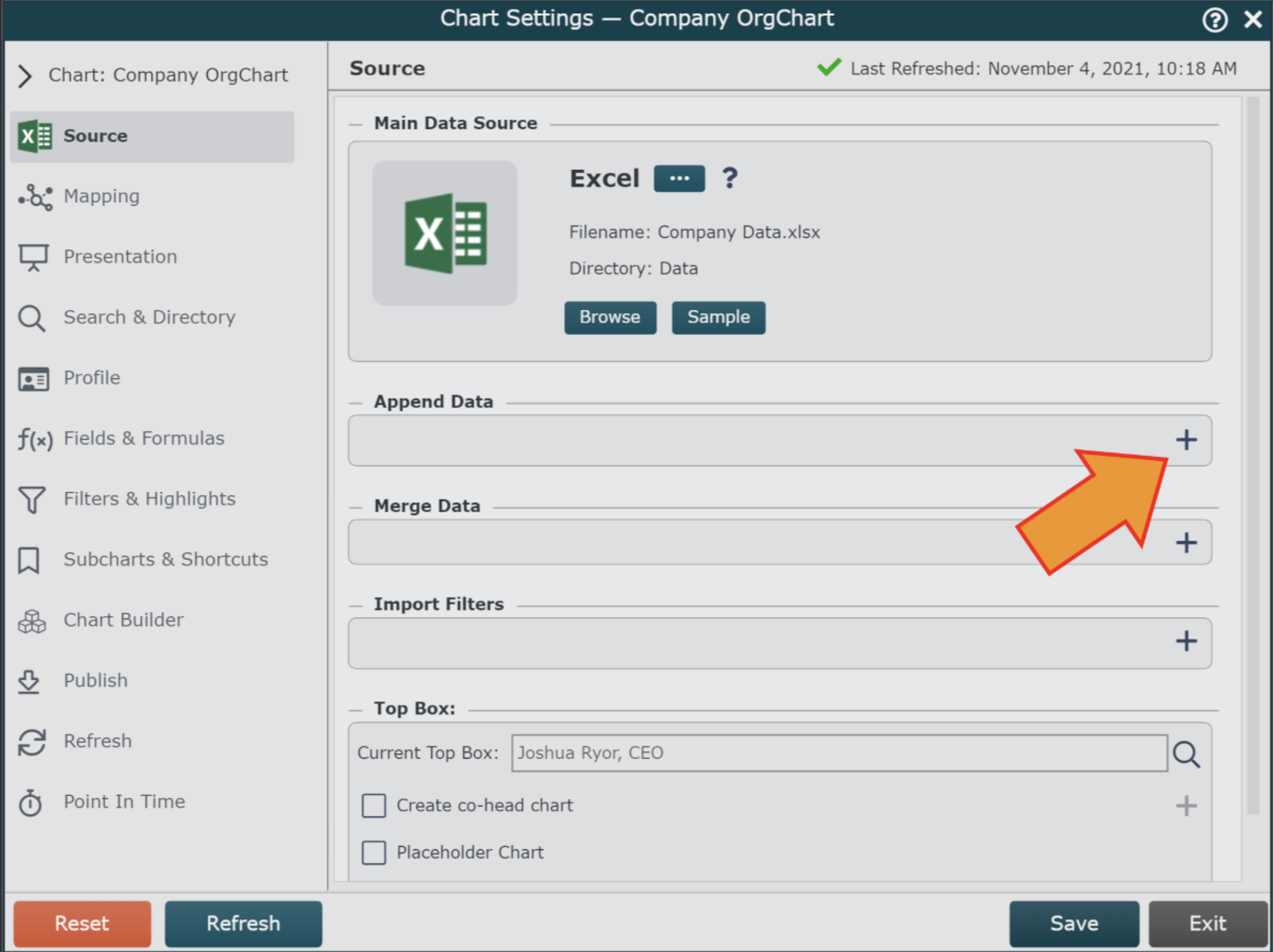Switch to the Mapping section
Image resolution: width=1273 pixels, height=952 pixels.
coord(102,196)
